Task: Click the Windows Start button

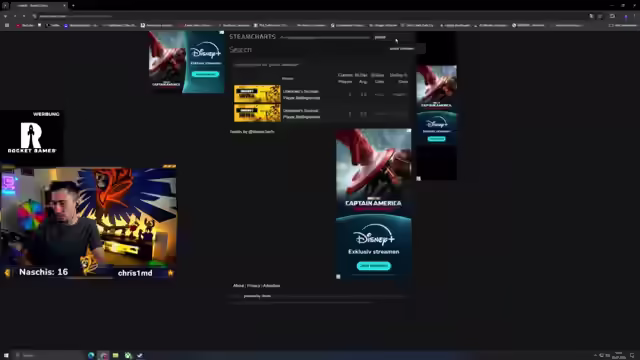Action: click(6, 356)
